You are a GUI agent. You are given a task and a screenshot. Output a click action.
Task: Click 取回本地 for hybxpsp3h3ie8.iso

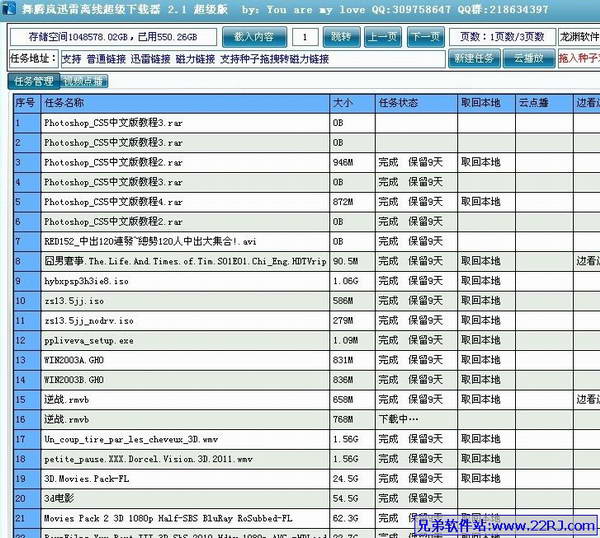click(480, 280)
